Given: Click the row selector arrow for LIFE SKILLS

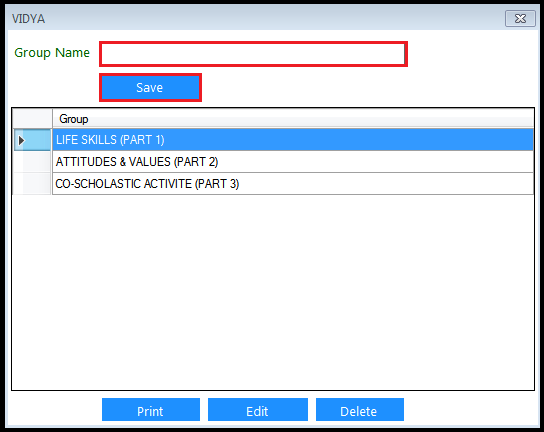Looking at the screenshot, I should click(x=32, y=140).
